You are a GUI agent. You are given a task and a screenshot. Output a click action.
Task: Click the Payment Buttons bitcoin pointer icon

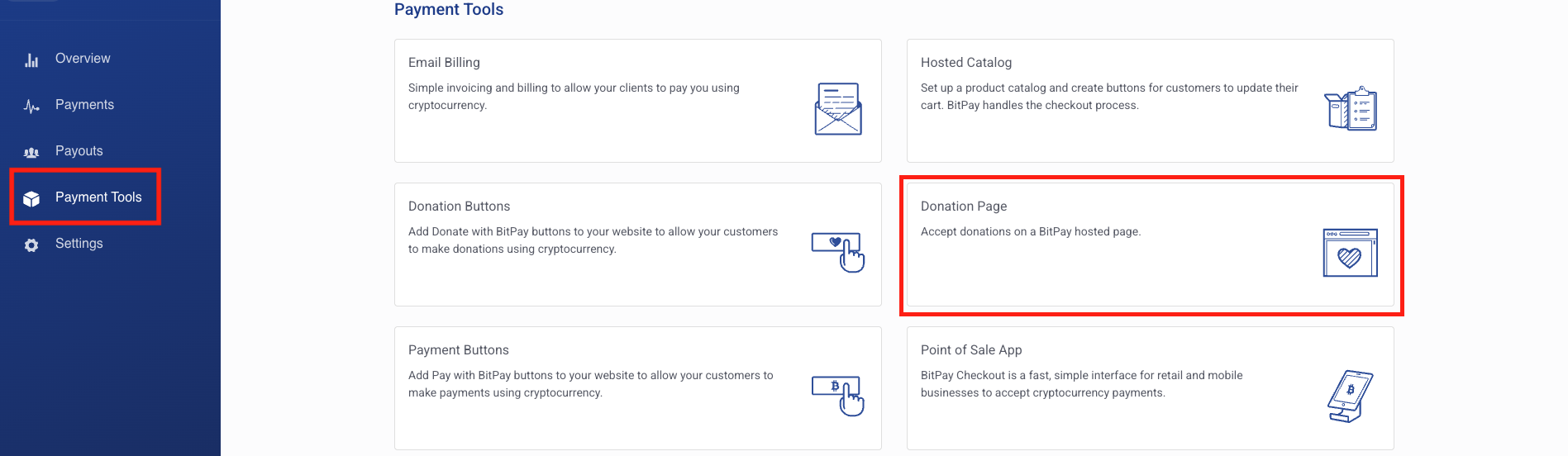(x=838, y=396)
